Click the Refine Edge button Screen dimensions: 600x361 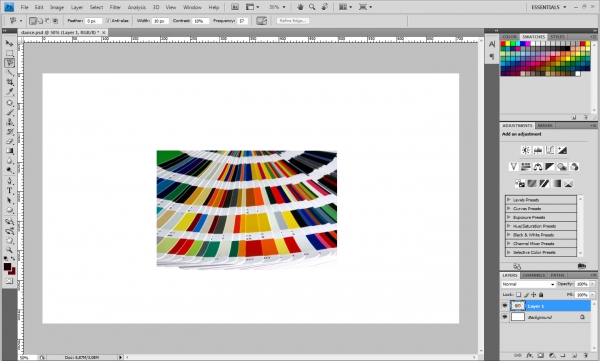pos(293,21)
